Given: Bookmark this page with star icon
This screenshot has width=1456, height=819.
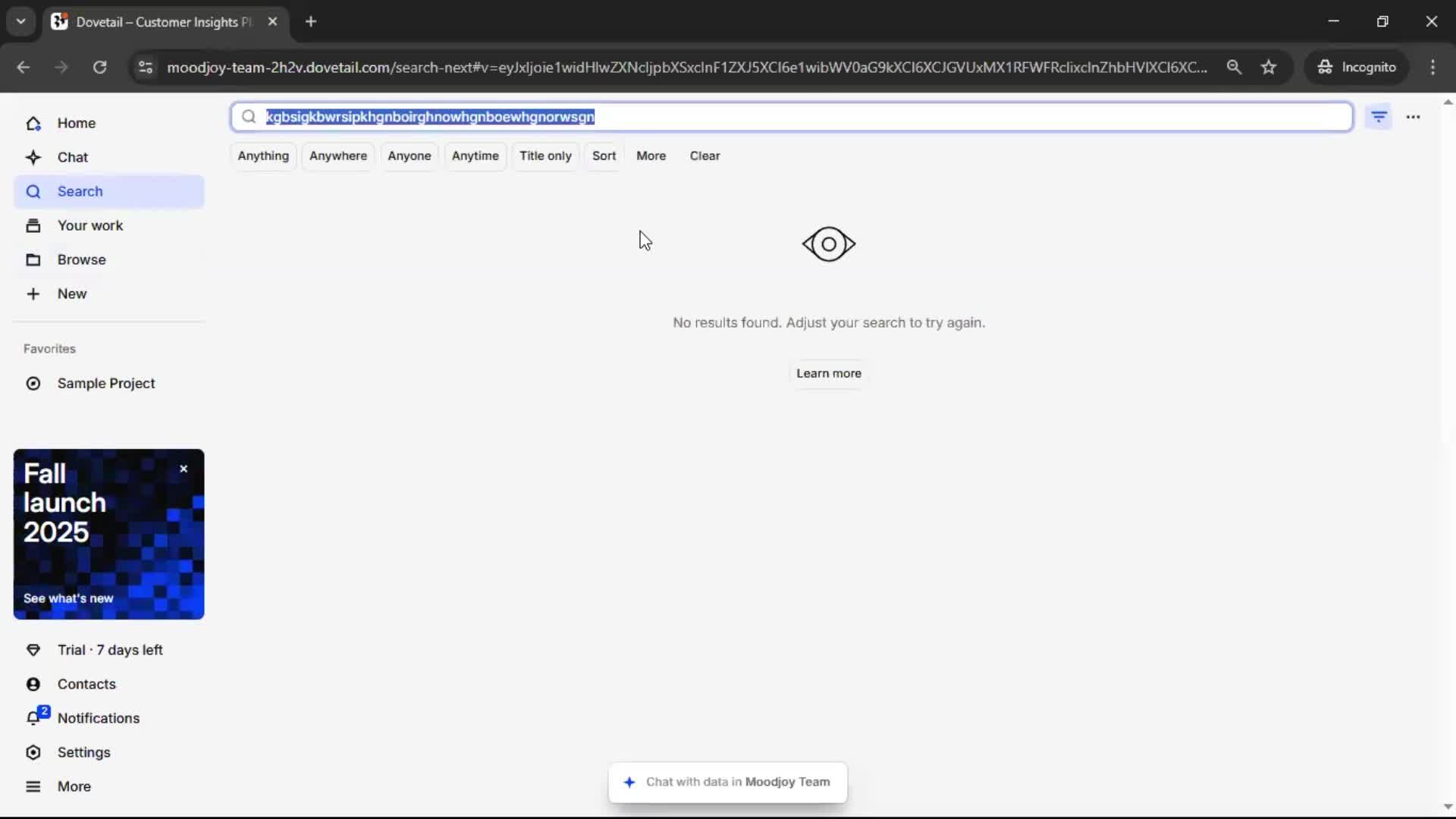Looking at the screenshot, I should pyautogui.click(x=1269, y=67).
